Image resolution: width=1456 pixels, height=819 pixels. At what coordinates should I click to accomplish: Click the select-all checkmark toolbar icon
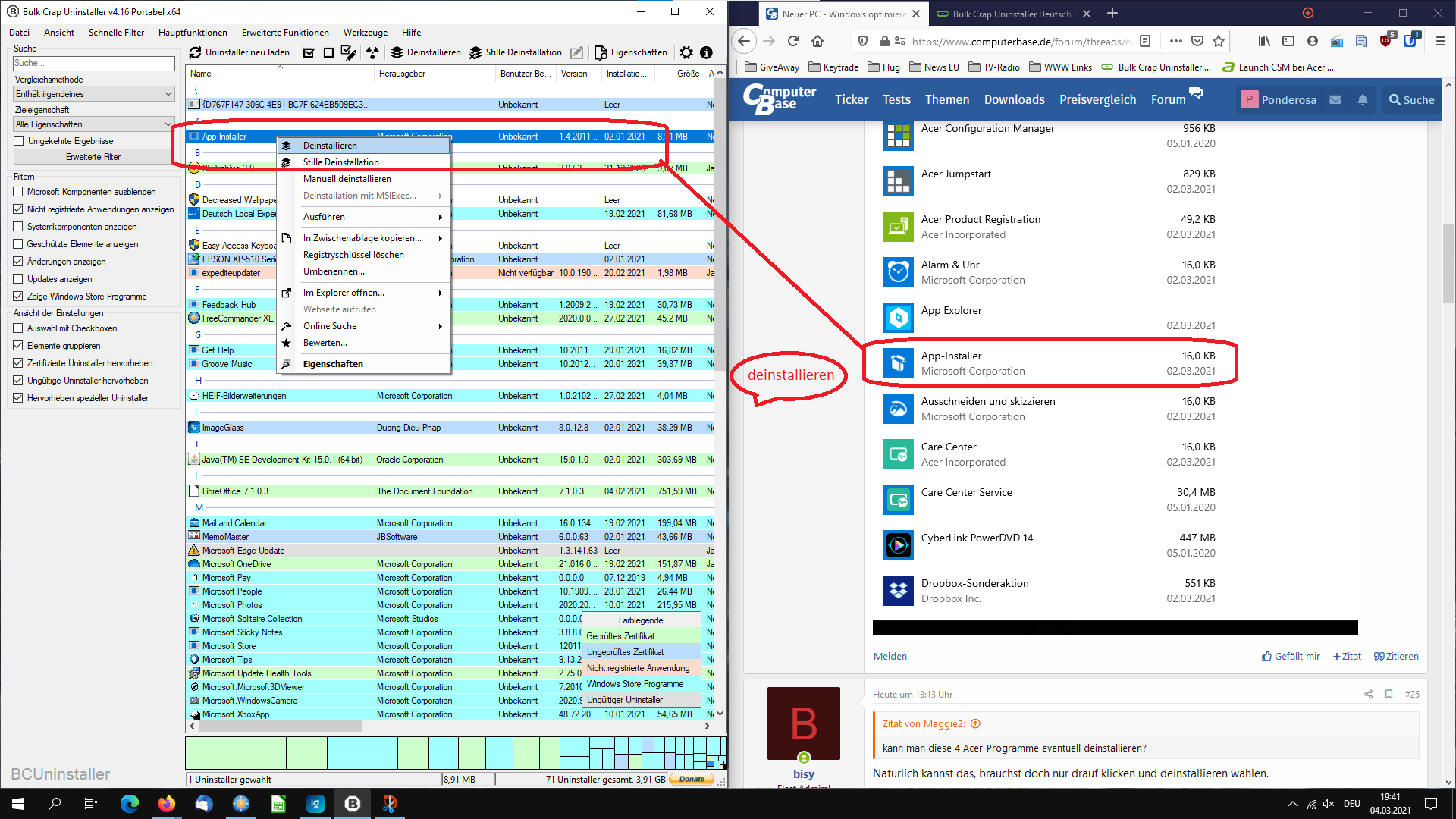pyautogui.click(x=309, y=52)
